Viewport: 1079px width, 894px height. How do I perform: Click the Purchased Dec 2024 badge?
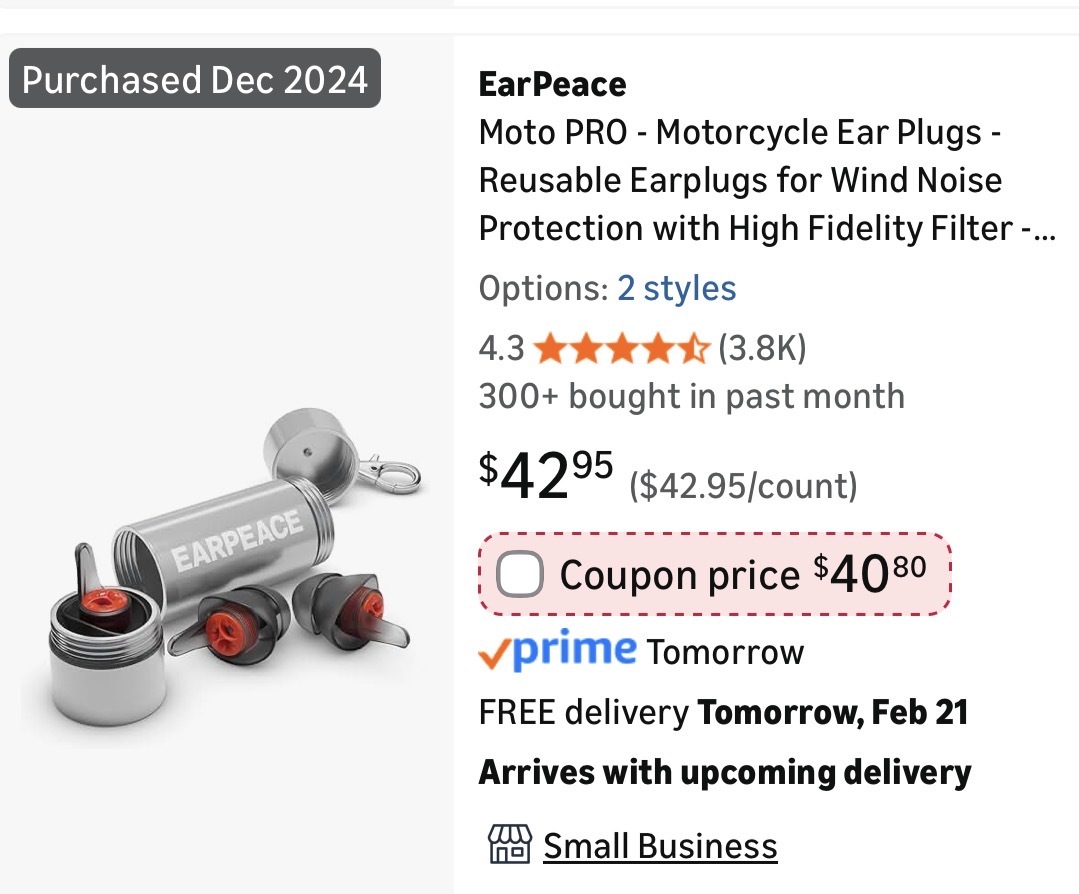(x=195, y=79)
